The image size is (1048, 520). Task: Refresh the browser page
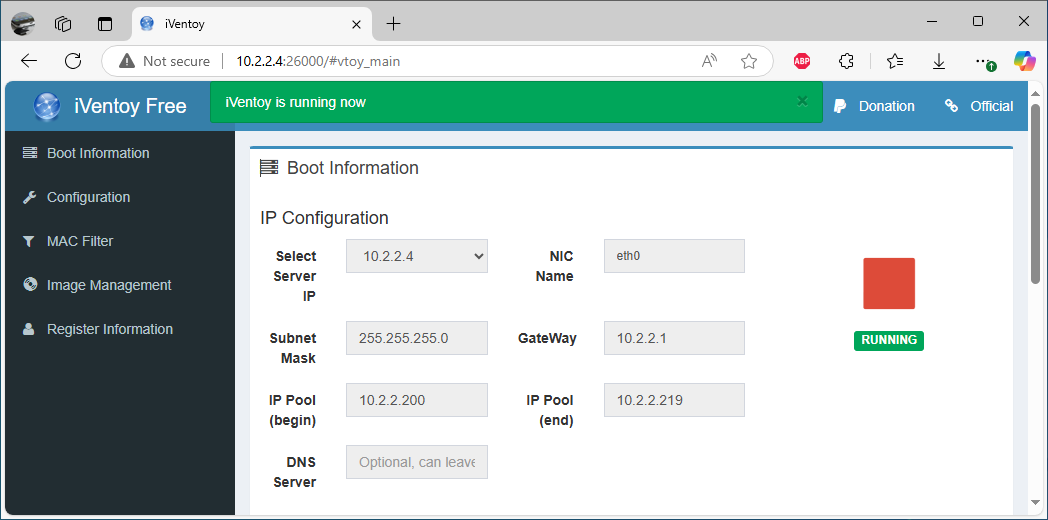(73, 61)
